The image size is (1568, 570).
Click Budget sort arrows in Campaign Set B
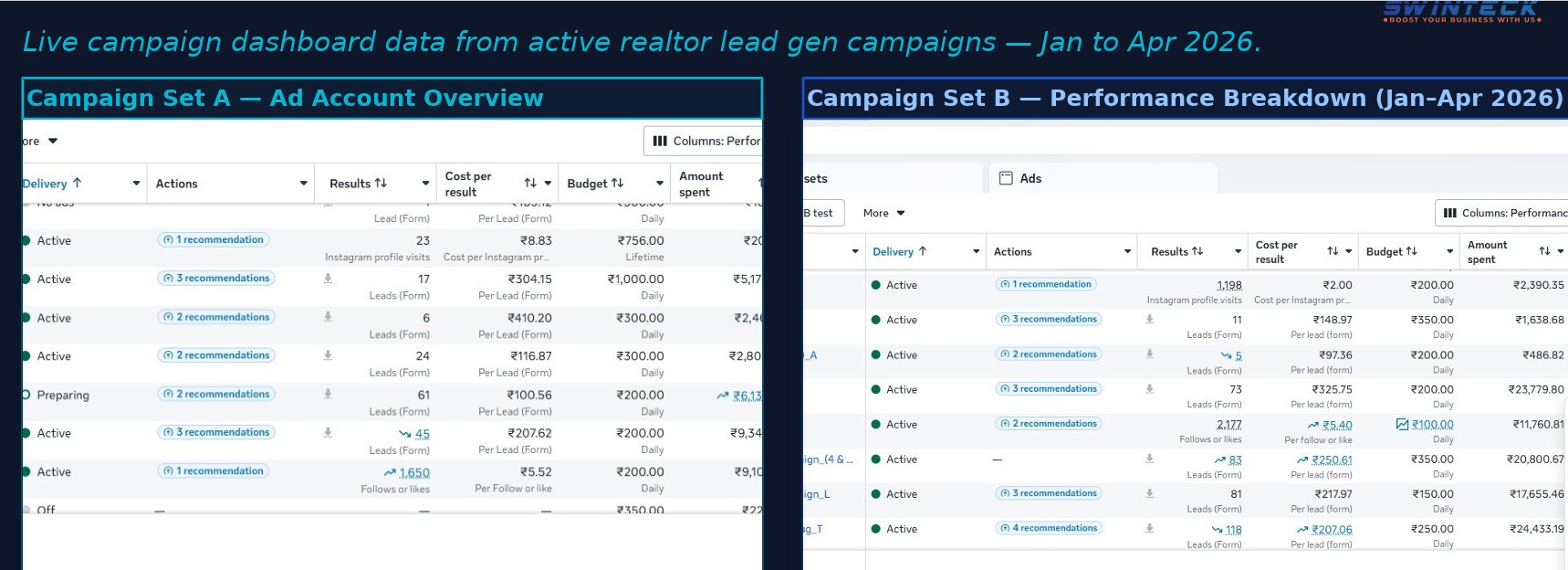coord(1412,251)
